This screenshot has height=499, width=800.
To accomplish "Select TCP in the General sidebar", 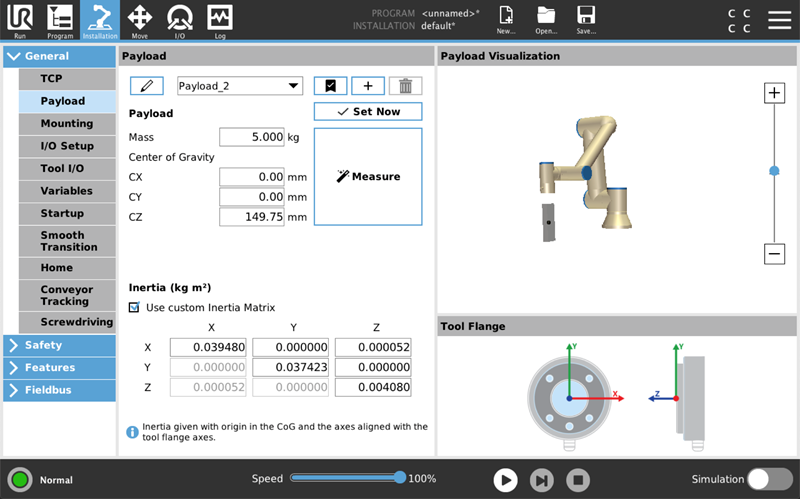I will [x=66, y=78].
